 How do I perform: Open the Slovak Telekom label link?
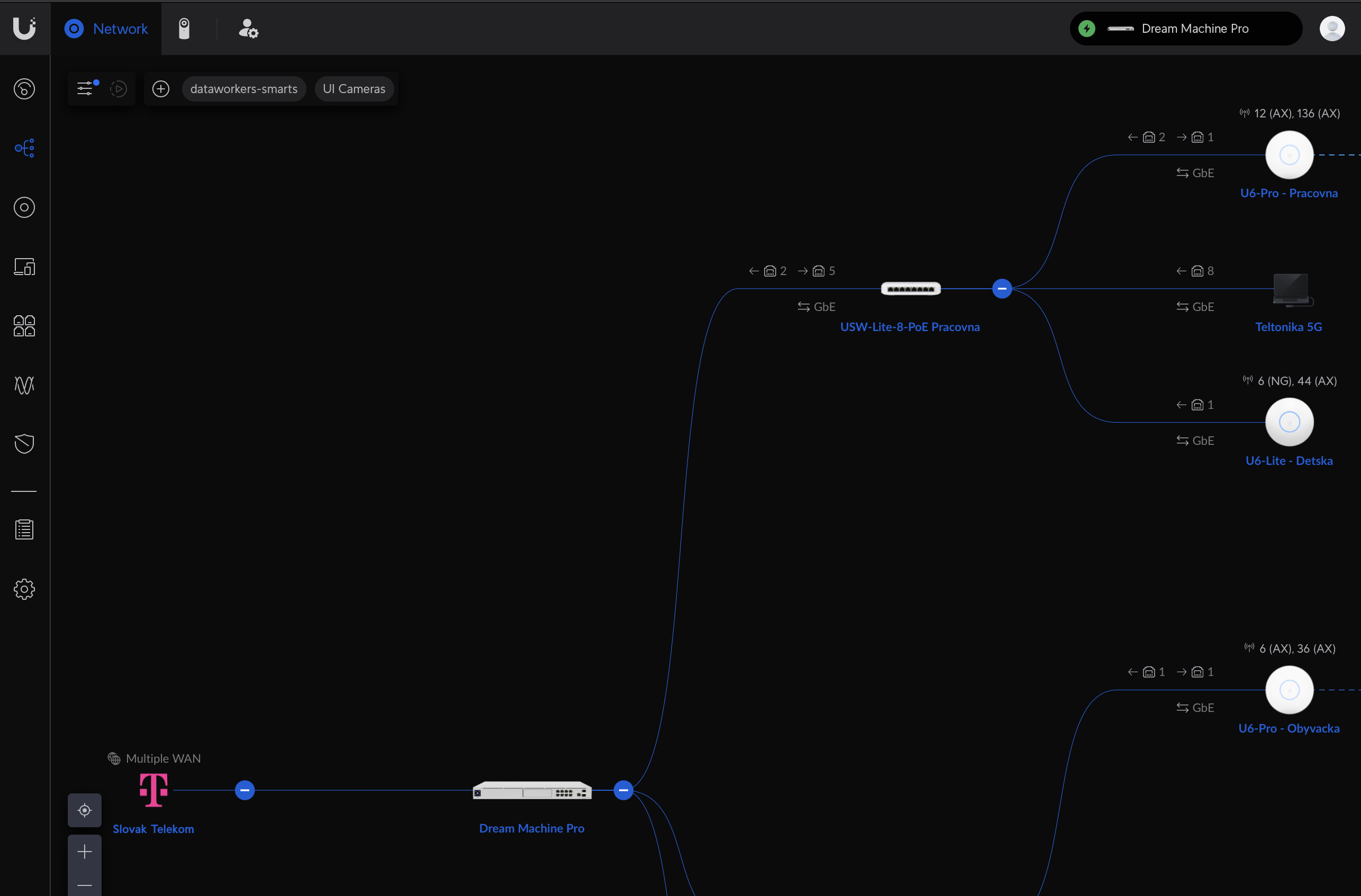(153, 829)
